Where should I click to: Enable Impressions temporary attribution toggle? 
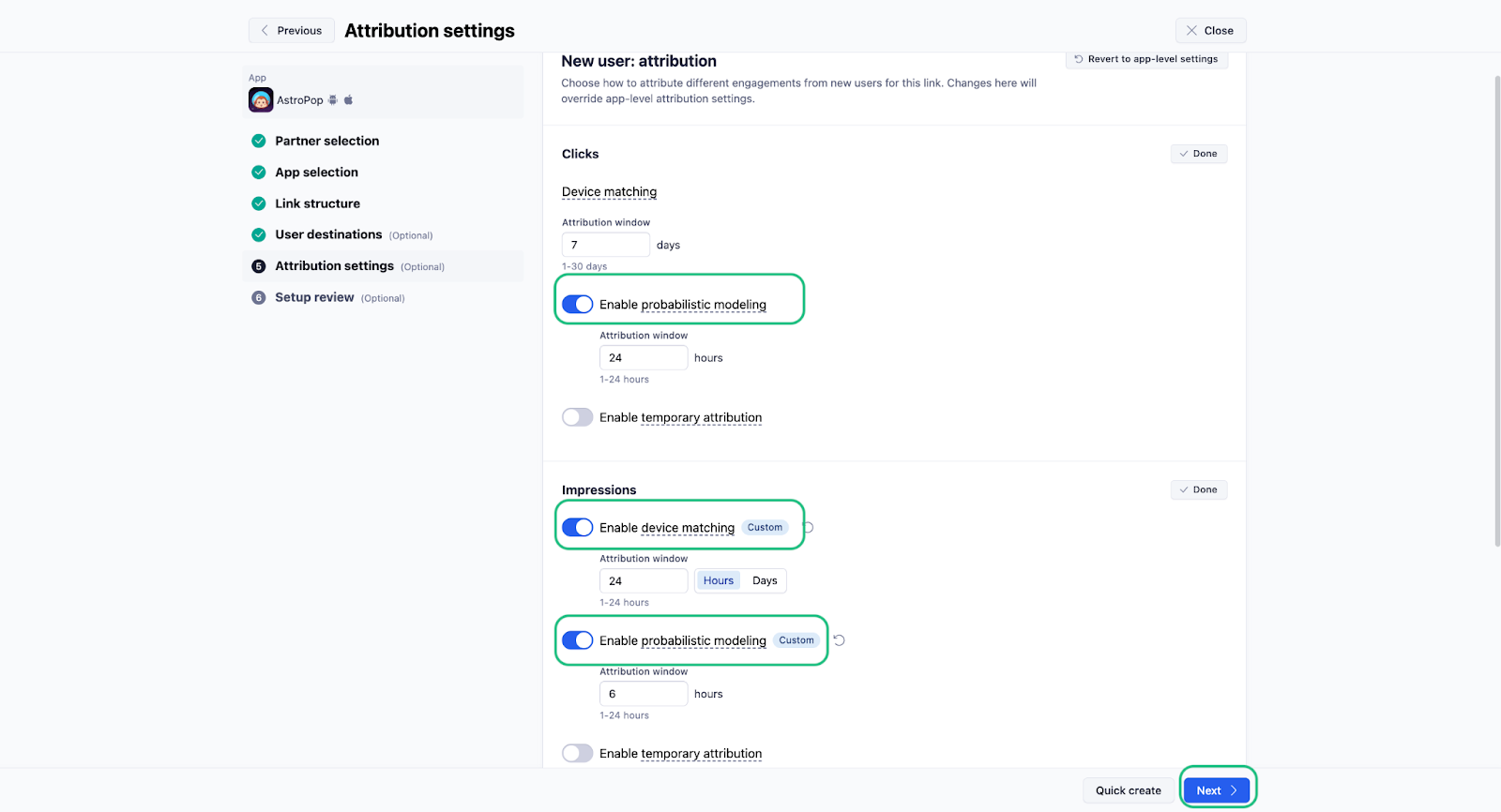pyautogui.click(x=578, y=753)
